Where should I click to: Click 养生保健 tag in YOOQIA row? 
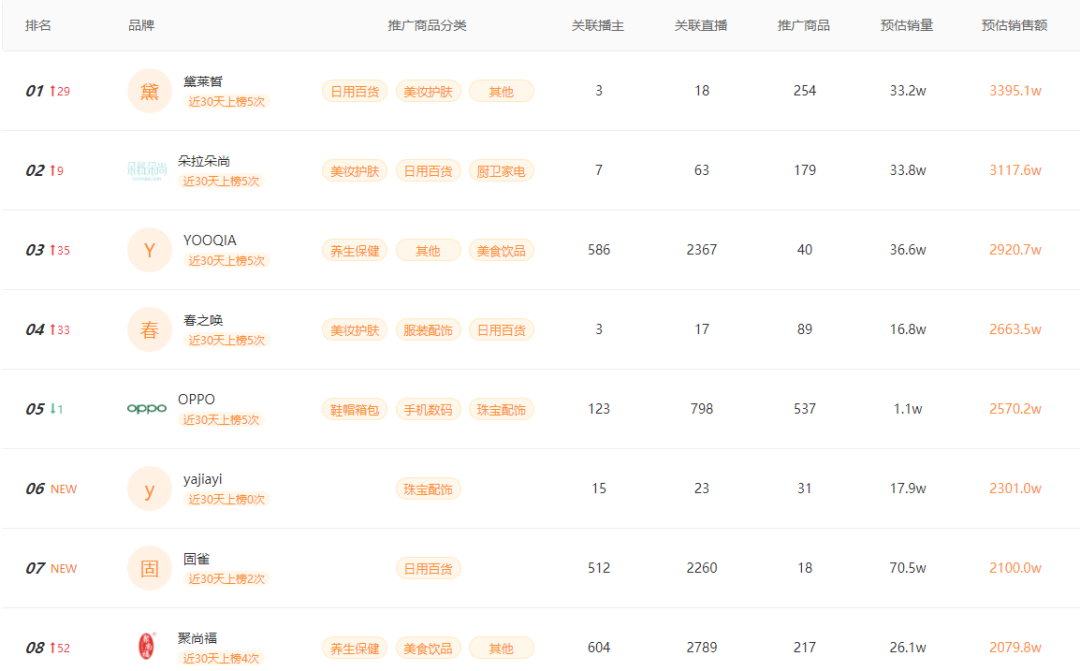coord(355,251)
